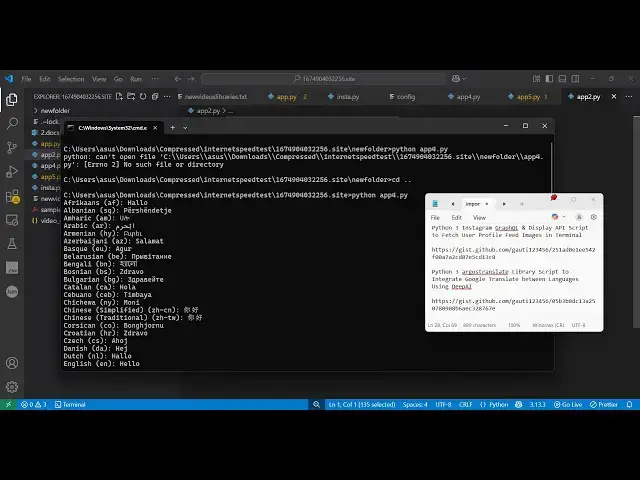Screen dimensions: 640x480
Task: Open the Remote Explorer view
Action: tap(12, 220)
